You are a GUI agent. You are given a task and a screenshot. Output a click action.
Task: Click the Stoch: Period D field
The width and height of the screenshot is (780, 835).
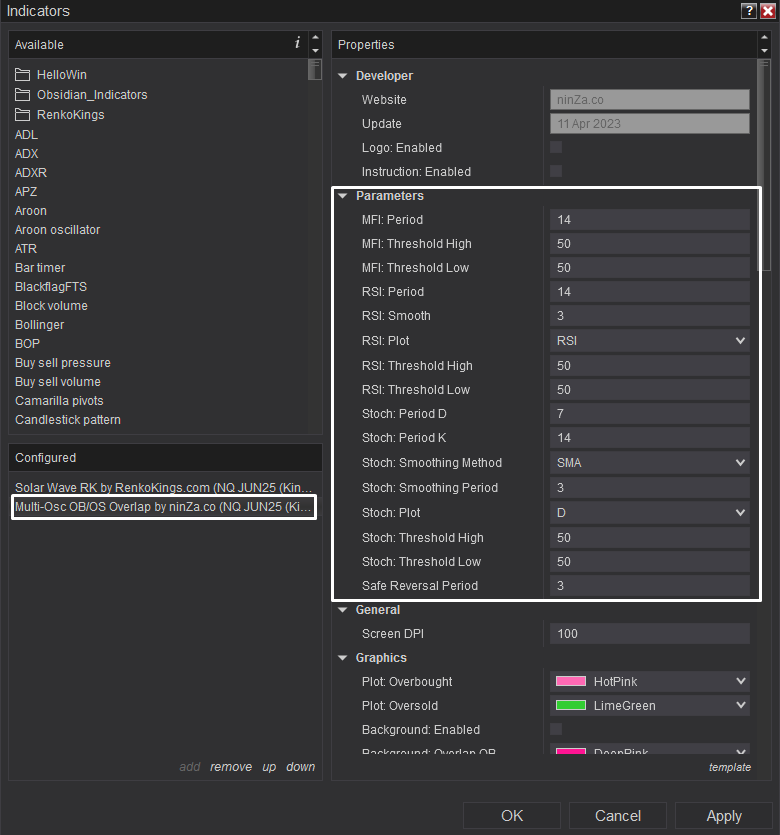[x=650, y=413]
